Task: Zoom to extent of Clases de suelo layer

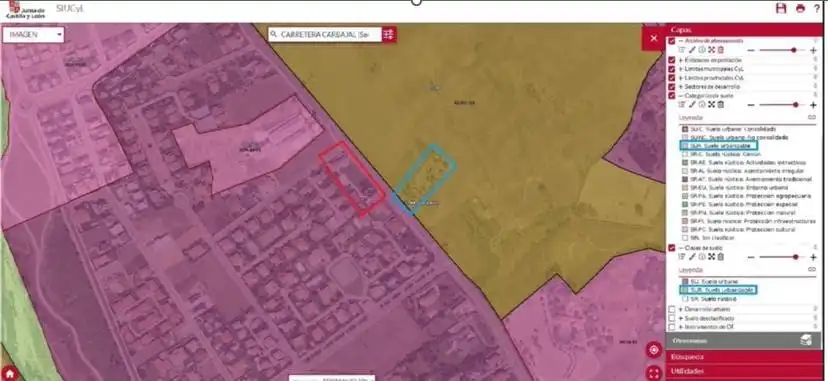Action: (711, 257)
